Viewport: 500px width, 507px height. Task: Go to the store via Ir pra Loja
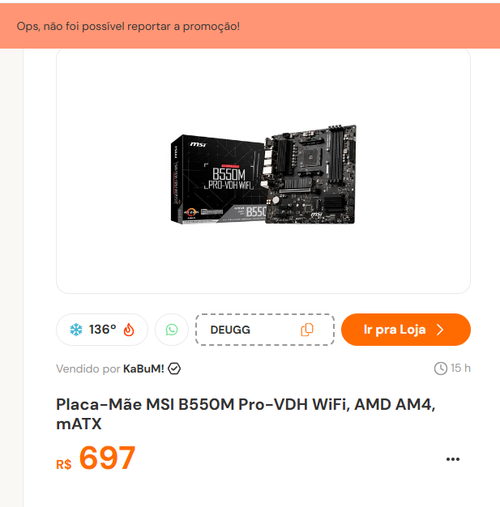[x=406, y=330]
